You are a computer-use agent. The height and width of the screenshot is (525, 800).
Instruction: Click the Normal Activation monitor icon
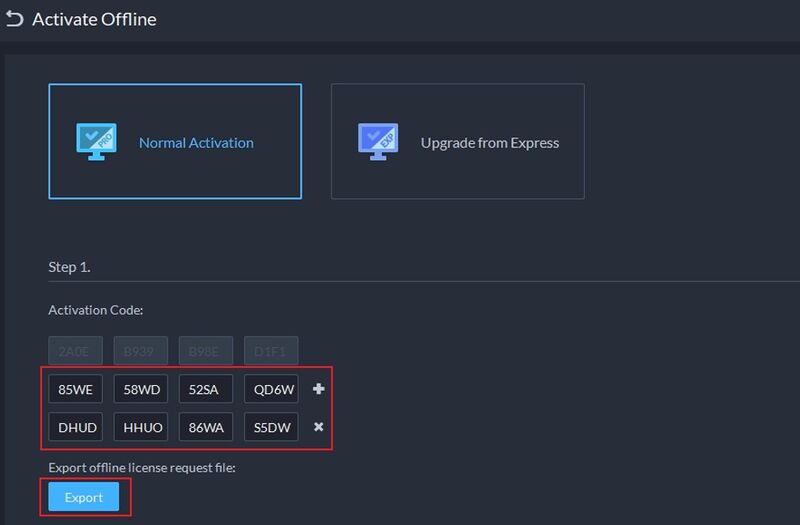click(97, 142)
